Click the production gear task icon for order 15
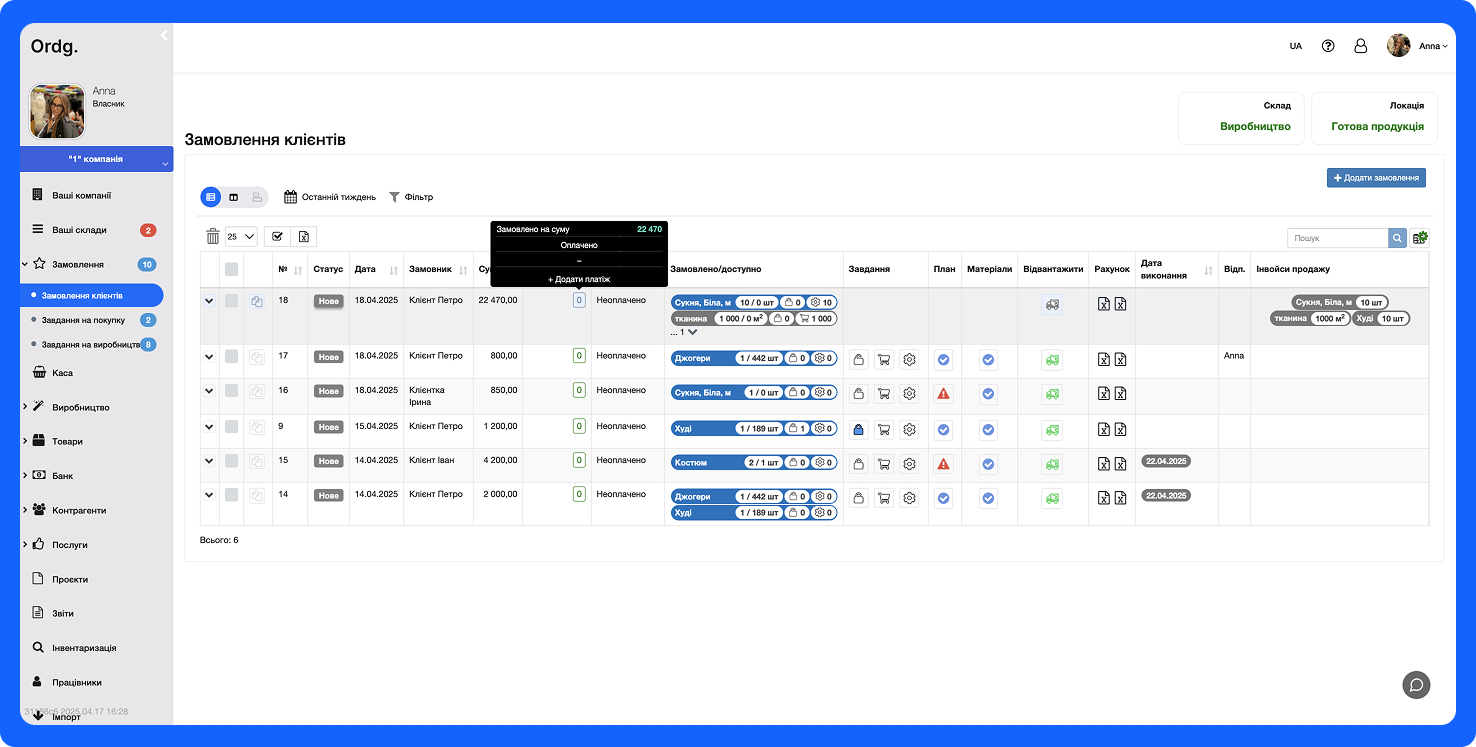The width and height of the screenshot is (1476, 747). [x=909, y=464]
